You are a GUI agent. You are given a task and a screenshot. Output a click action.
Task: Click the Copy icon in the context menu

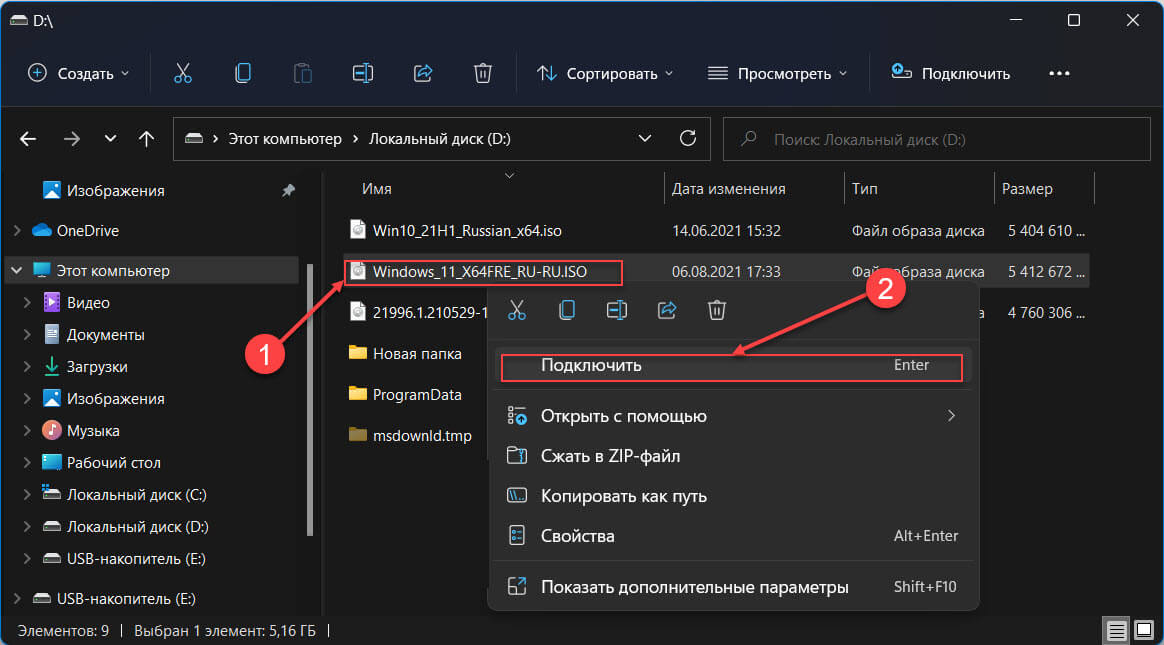[x=566, y=310]
